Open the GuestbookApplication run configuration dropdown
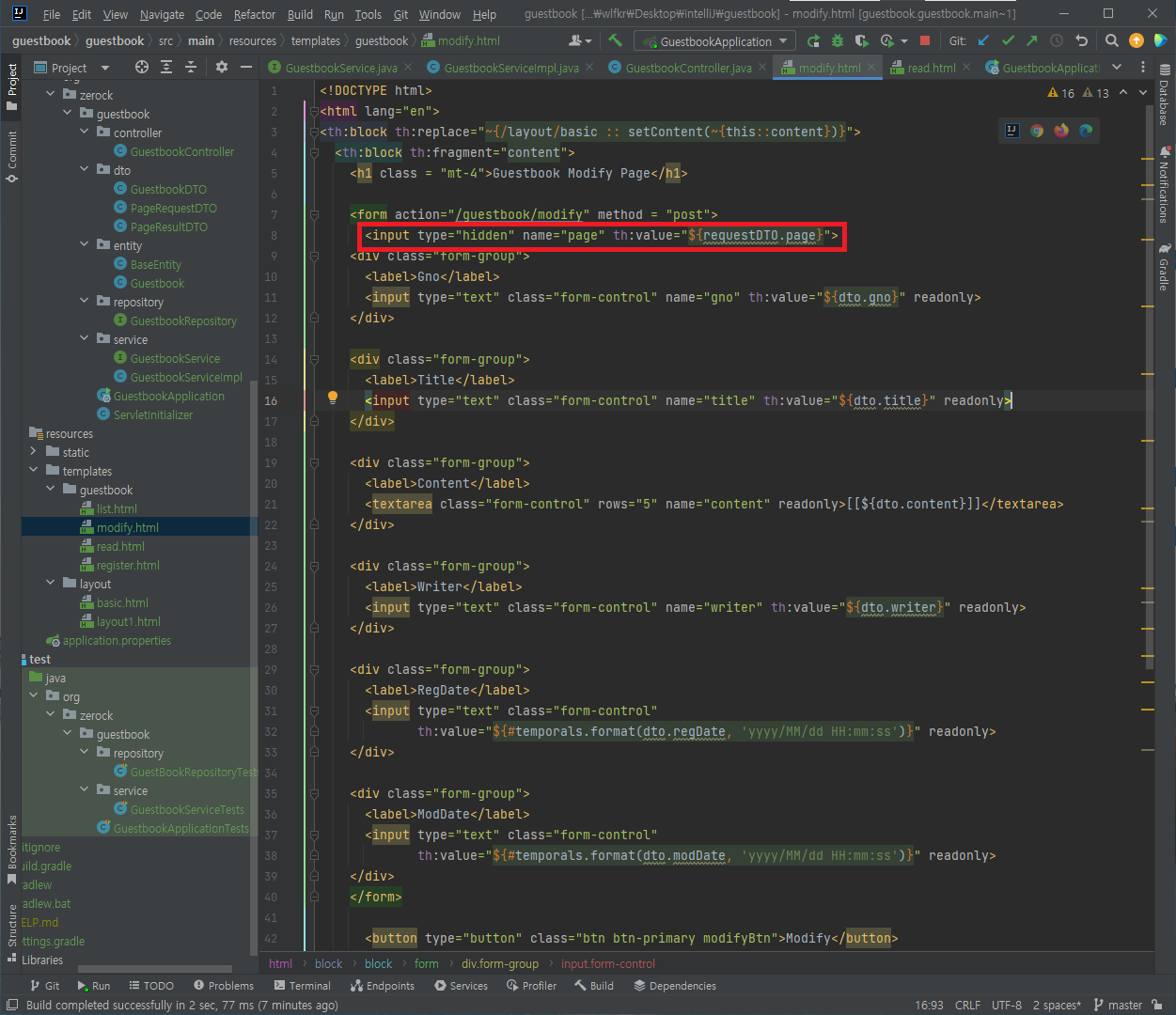This screenshot has width=1176, height=1015. [714, 41]
